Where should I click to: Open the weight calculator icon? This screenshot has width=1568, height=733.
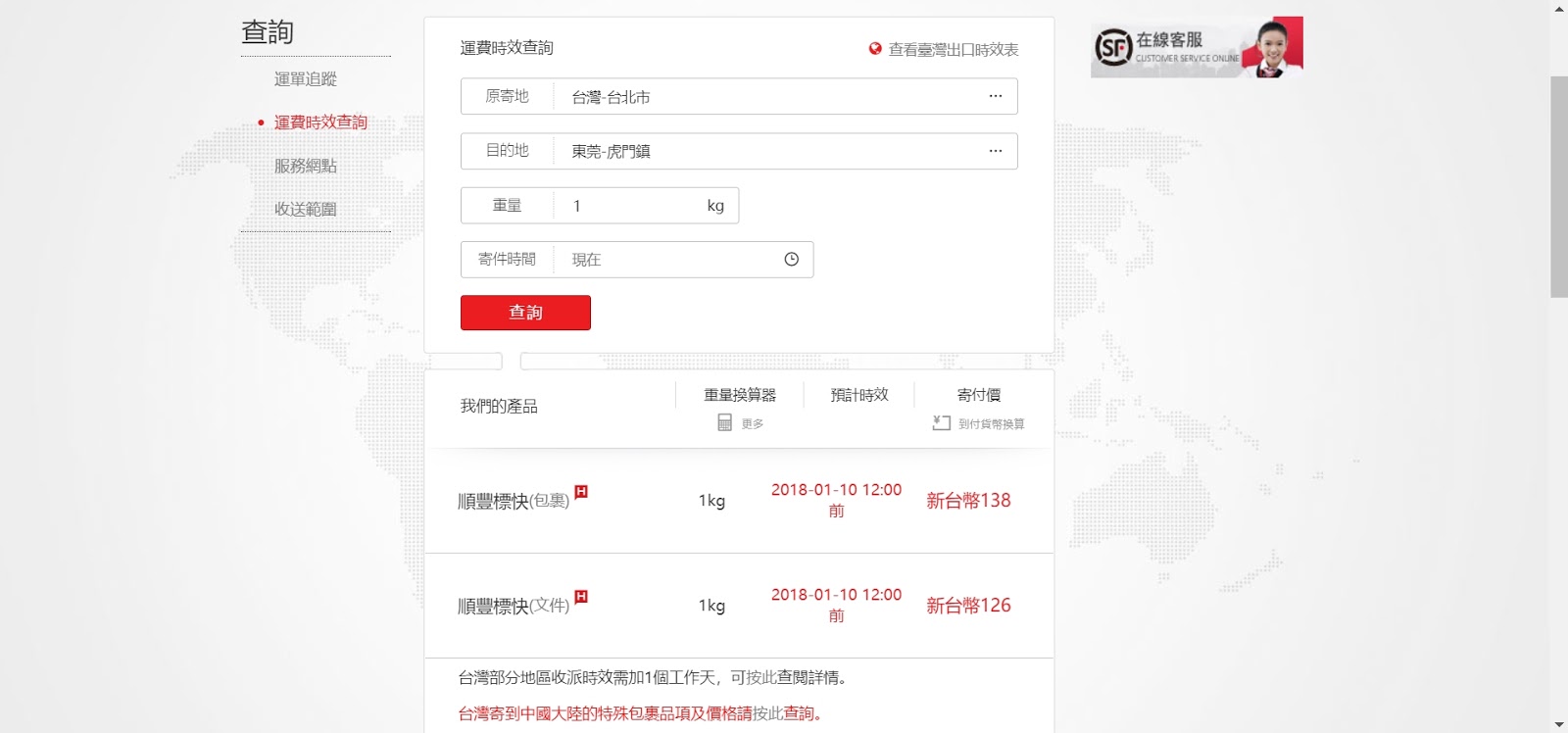click(x=725, y=422)
